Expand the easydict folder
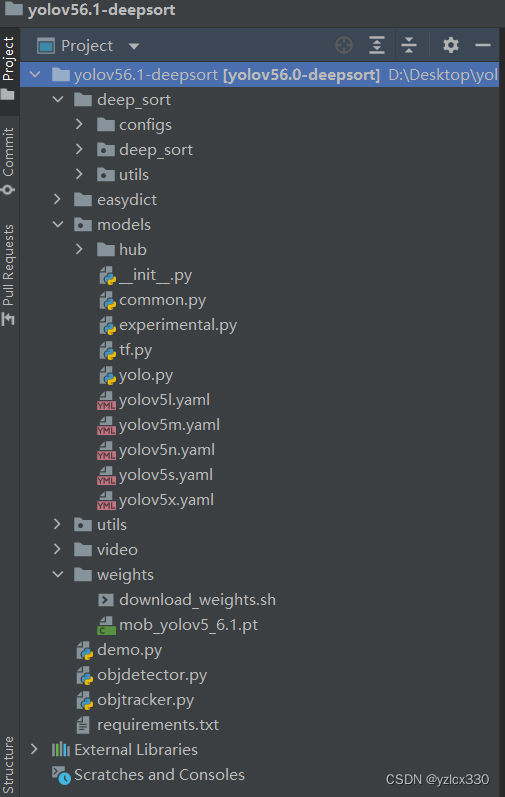 (57, 199)
